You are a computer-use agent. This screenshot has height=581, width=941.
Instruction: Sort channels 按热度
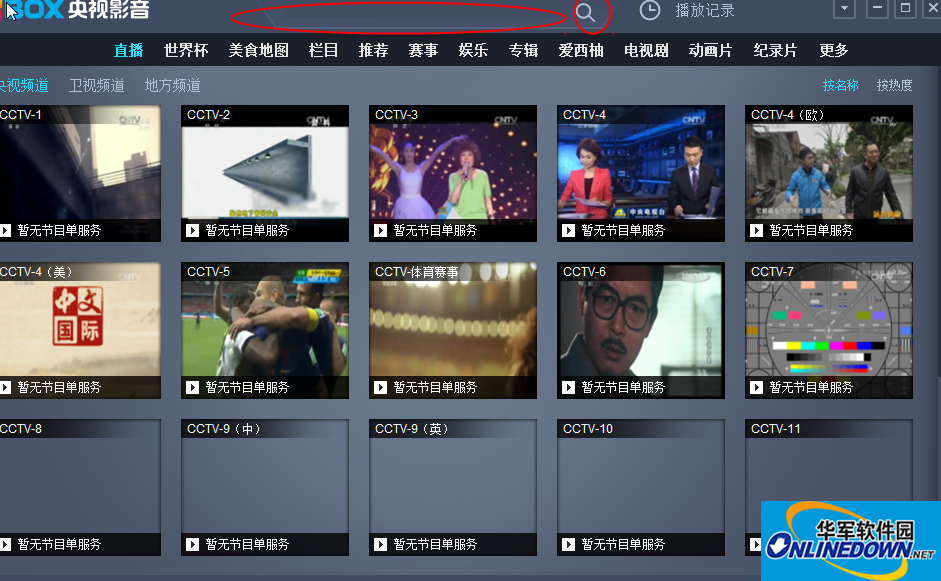(894, 85)
